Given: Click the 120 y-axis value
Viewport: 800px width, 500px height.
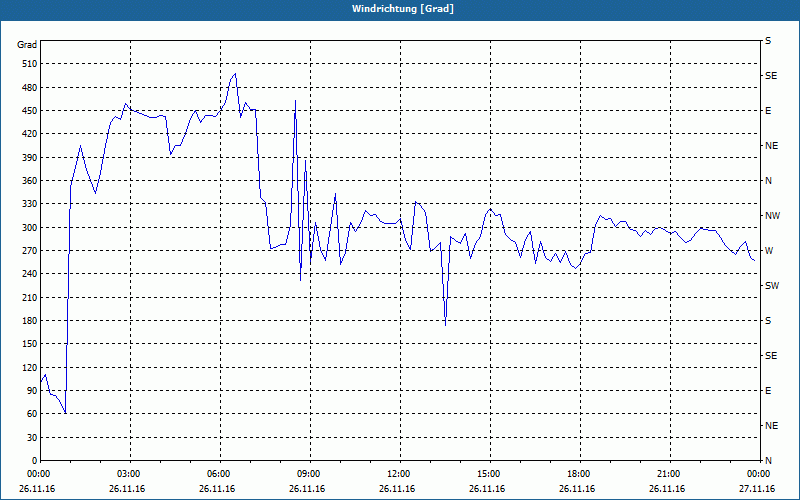Looking at the screenshot, I should 30,367.
